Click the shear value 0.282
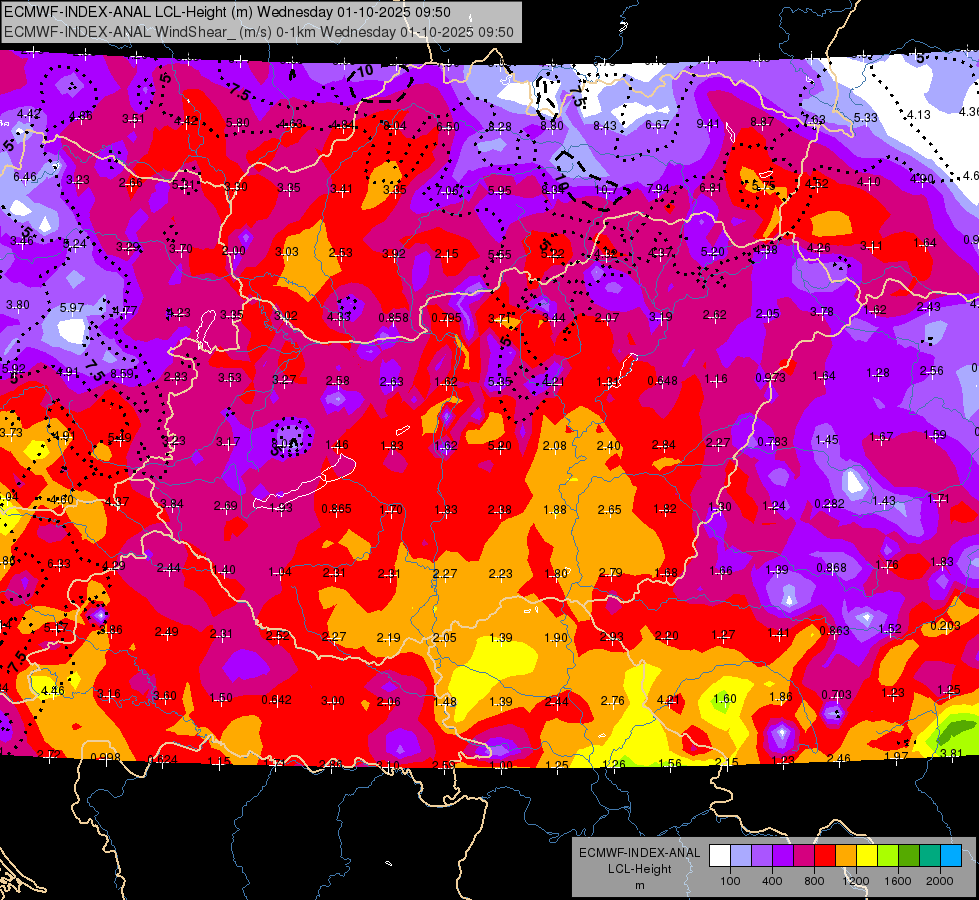The width and height of the screenshot is (979, 900). [829, 504]
